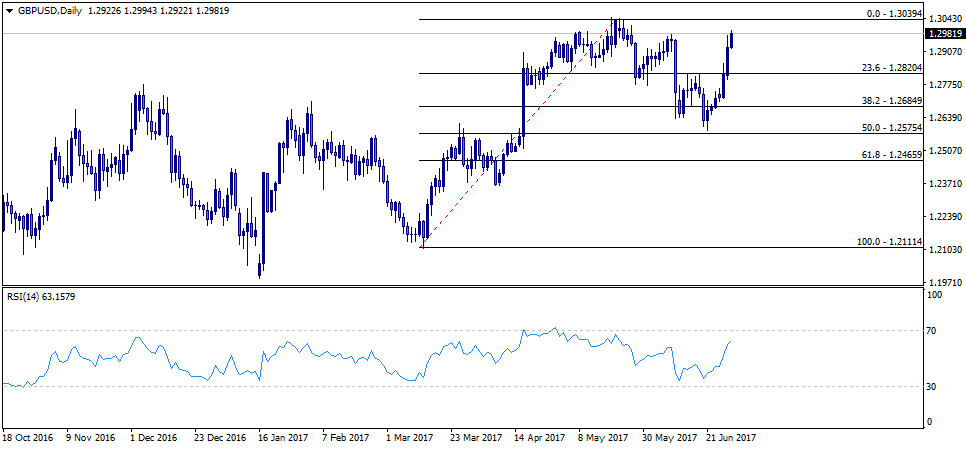Select the latest candlestick on the chart

click(x=732, y=40)
